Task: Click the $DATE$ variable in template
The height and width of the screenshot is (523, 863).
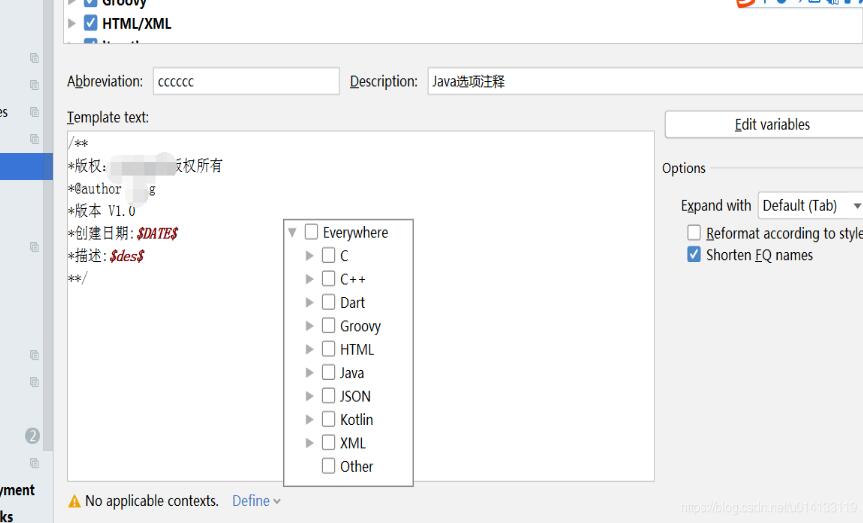Action: pos(157,234)
